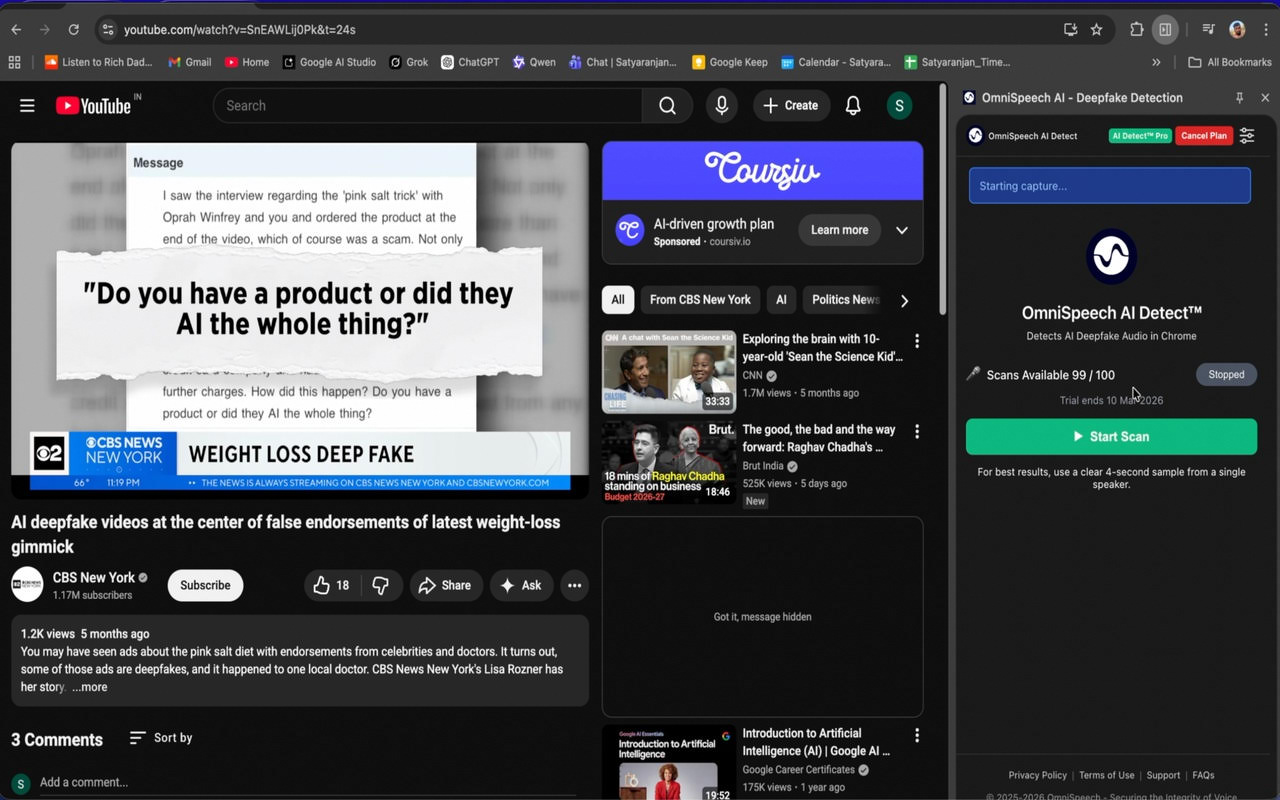Open YouTube notifications bell

click(853, 105)
